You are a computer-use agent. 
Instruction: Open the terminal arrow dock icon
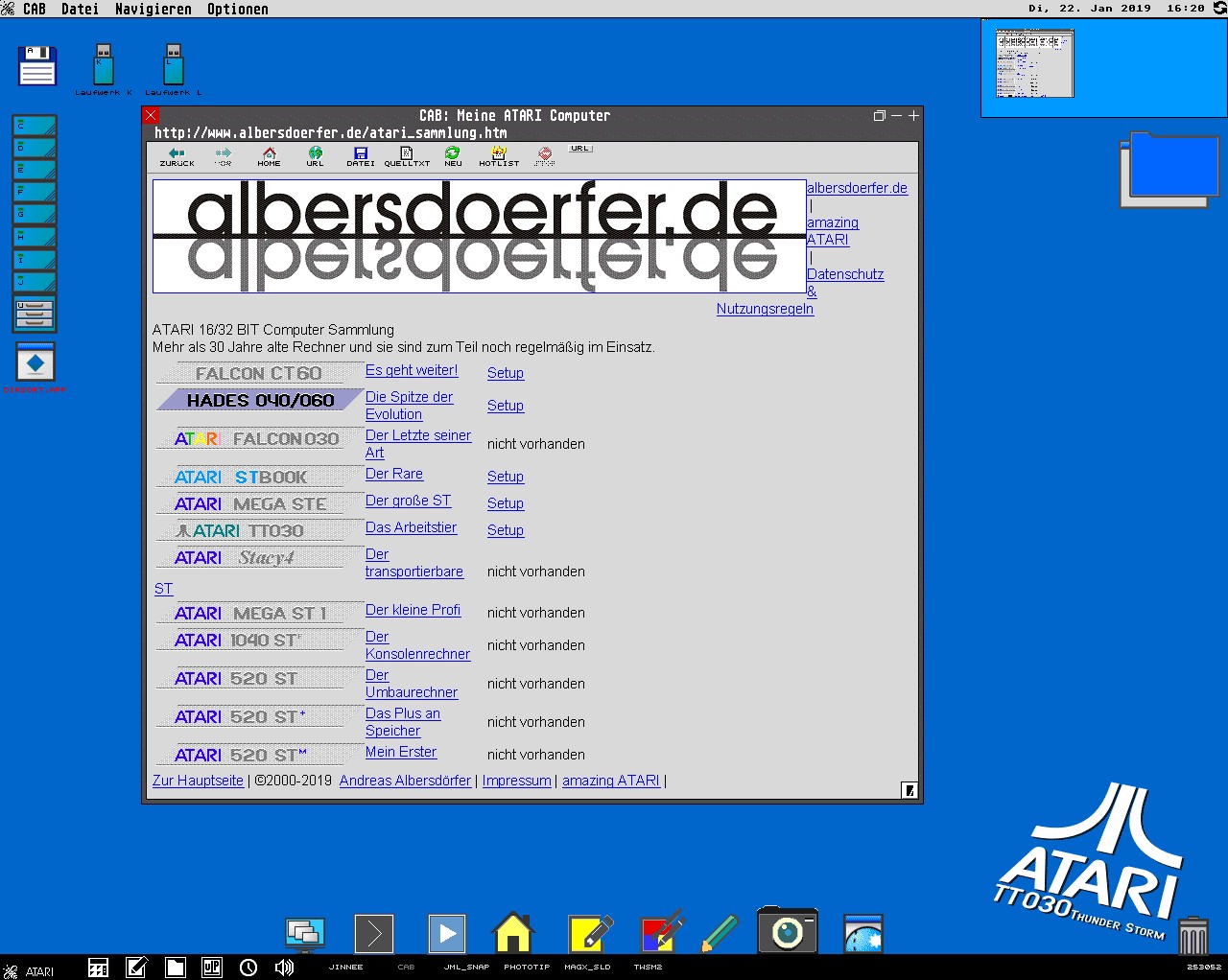point(374,933)
